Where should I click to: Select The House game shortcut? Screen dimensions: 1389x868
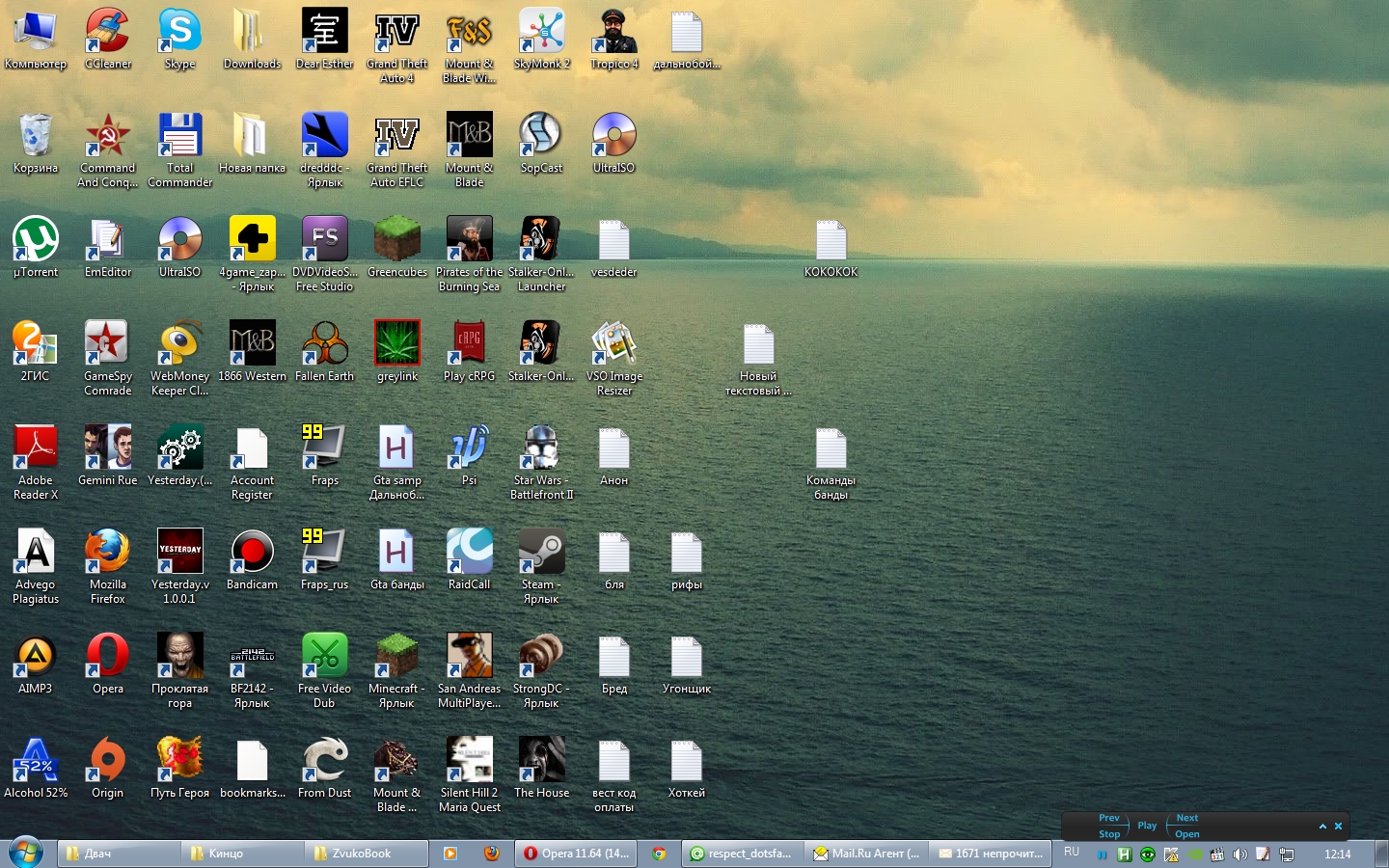click(542, 760)
